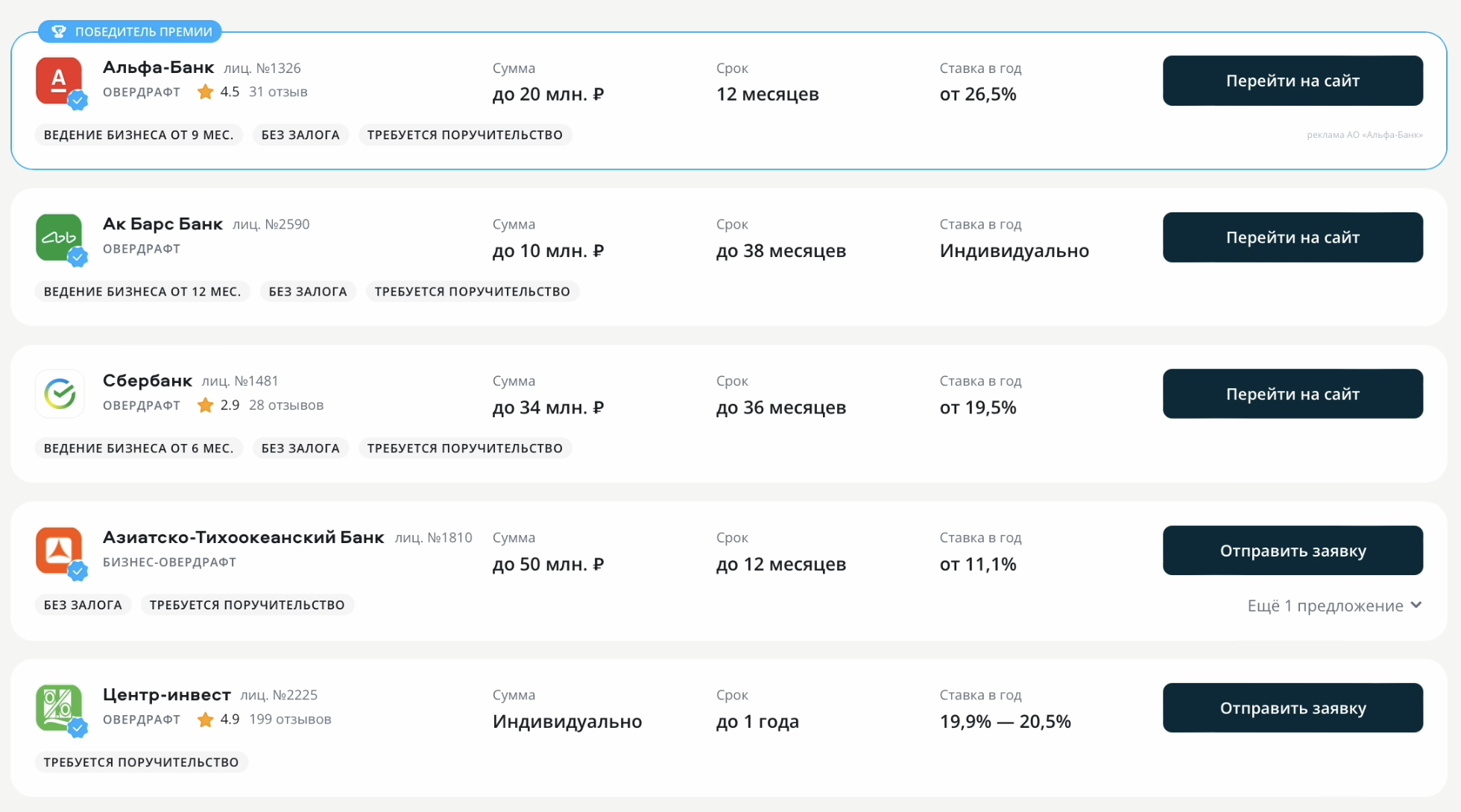Open Alfa-Bank's '31 отзыв' reviews link
This screenshot has height=812, width=1461.
click(278, 92)
